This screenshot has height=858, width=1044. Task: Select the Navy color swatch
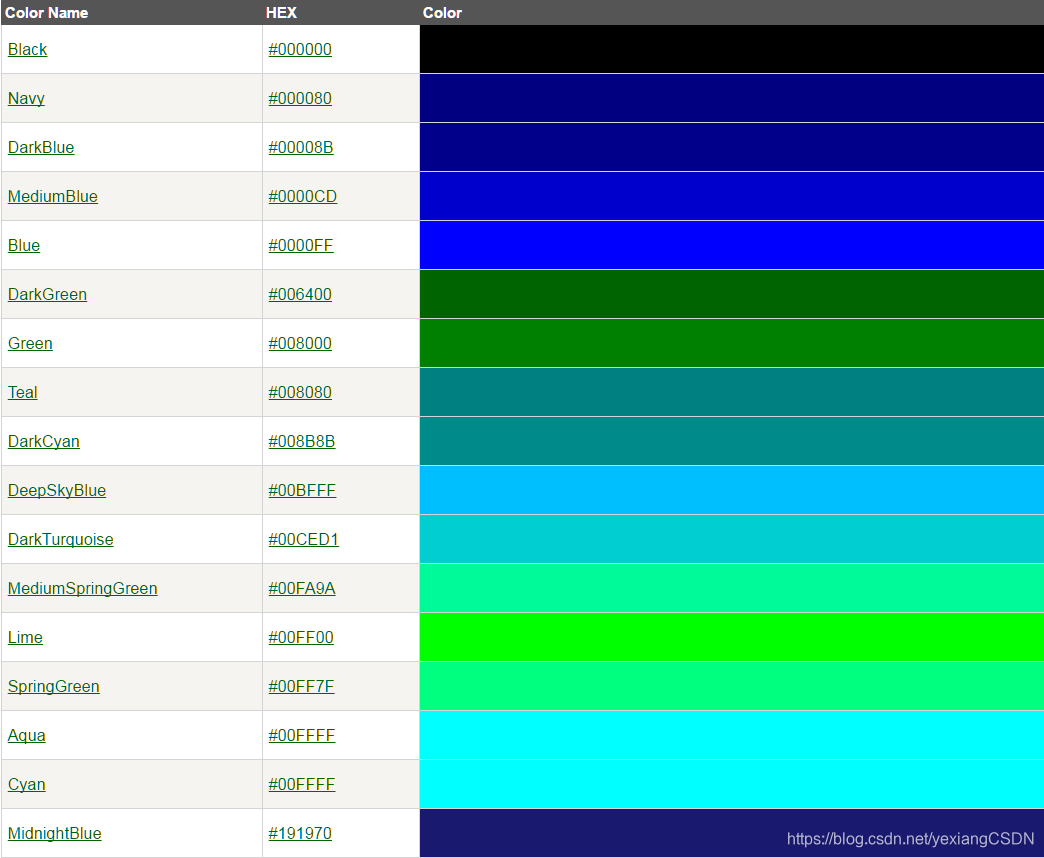(732, 99)
